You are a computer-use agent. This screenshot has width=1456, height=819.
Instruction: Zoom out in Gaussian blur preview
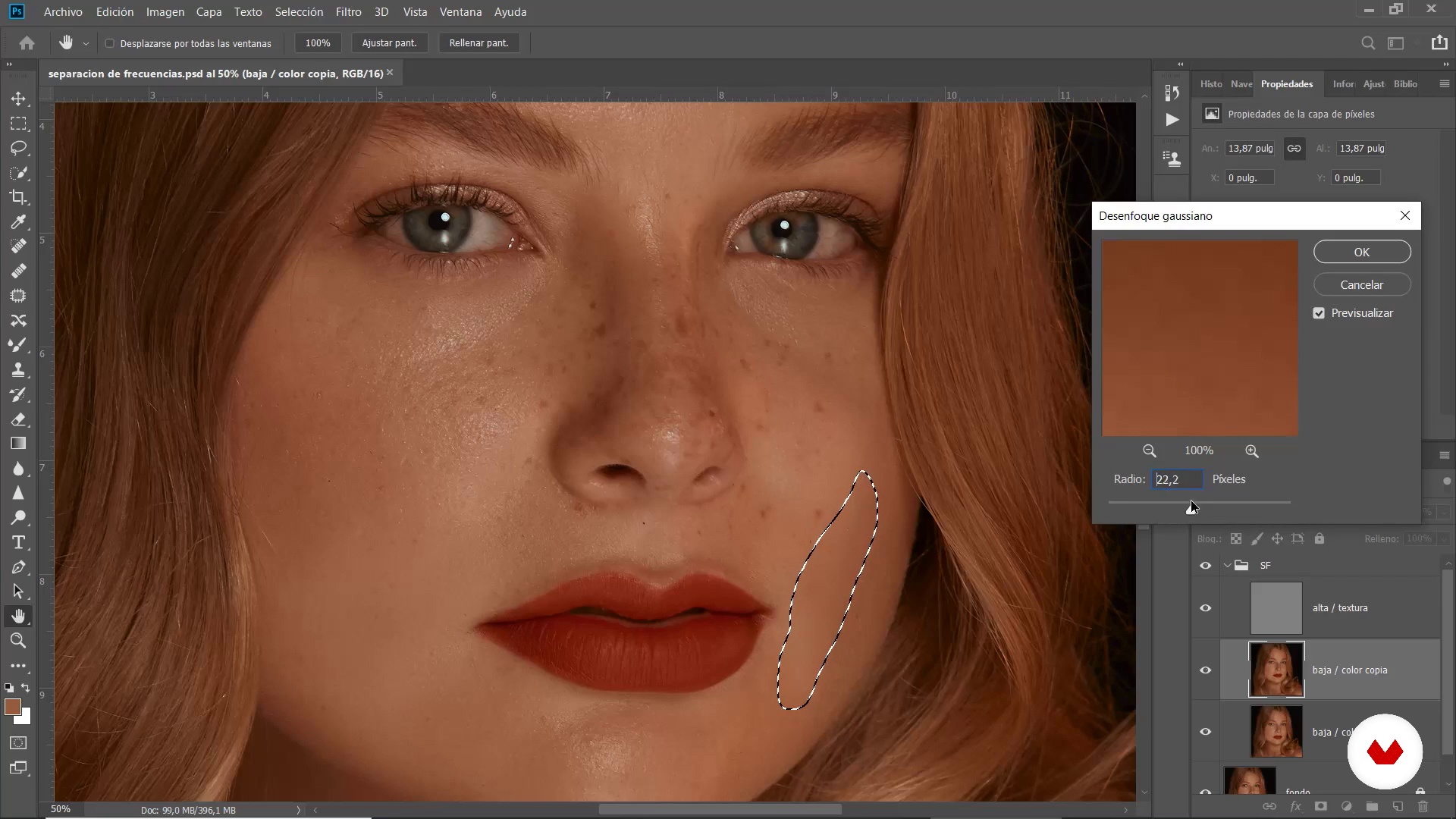(x=1150, y=451)
